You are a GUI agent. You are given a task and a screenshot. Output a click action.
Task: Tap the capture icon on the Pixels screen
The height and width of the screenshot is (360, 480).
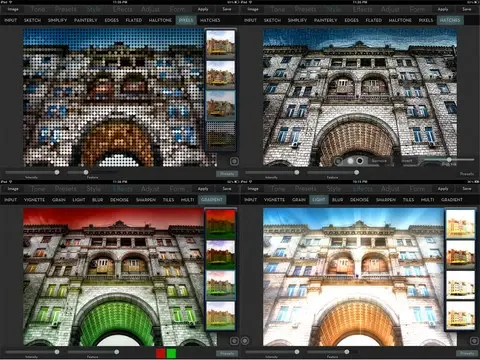point(234,161)
